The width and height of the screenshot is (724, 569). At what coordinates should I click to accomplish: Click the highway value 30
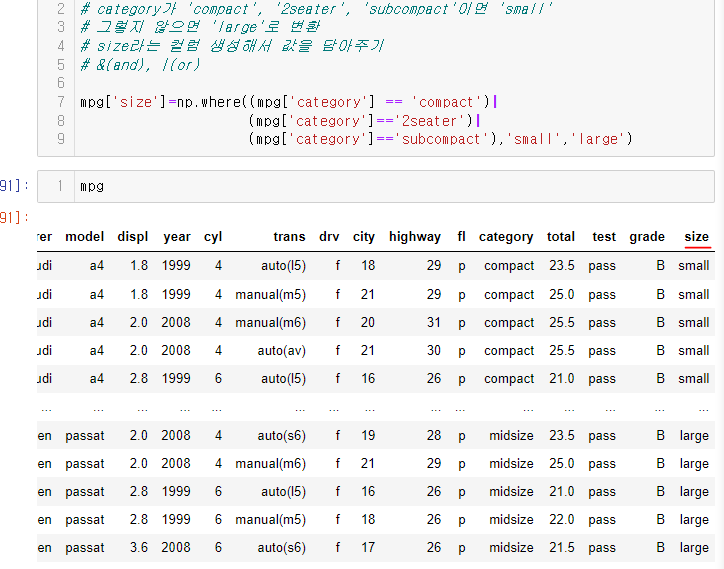[434, 351]
